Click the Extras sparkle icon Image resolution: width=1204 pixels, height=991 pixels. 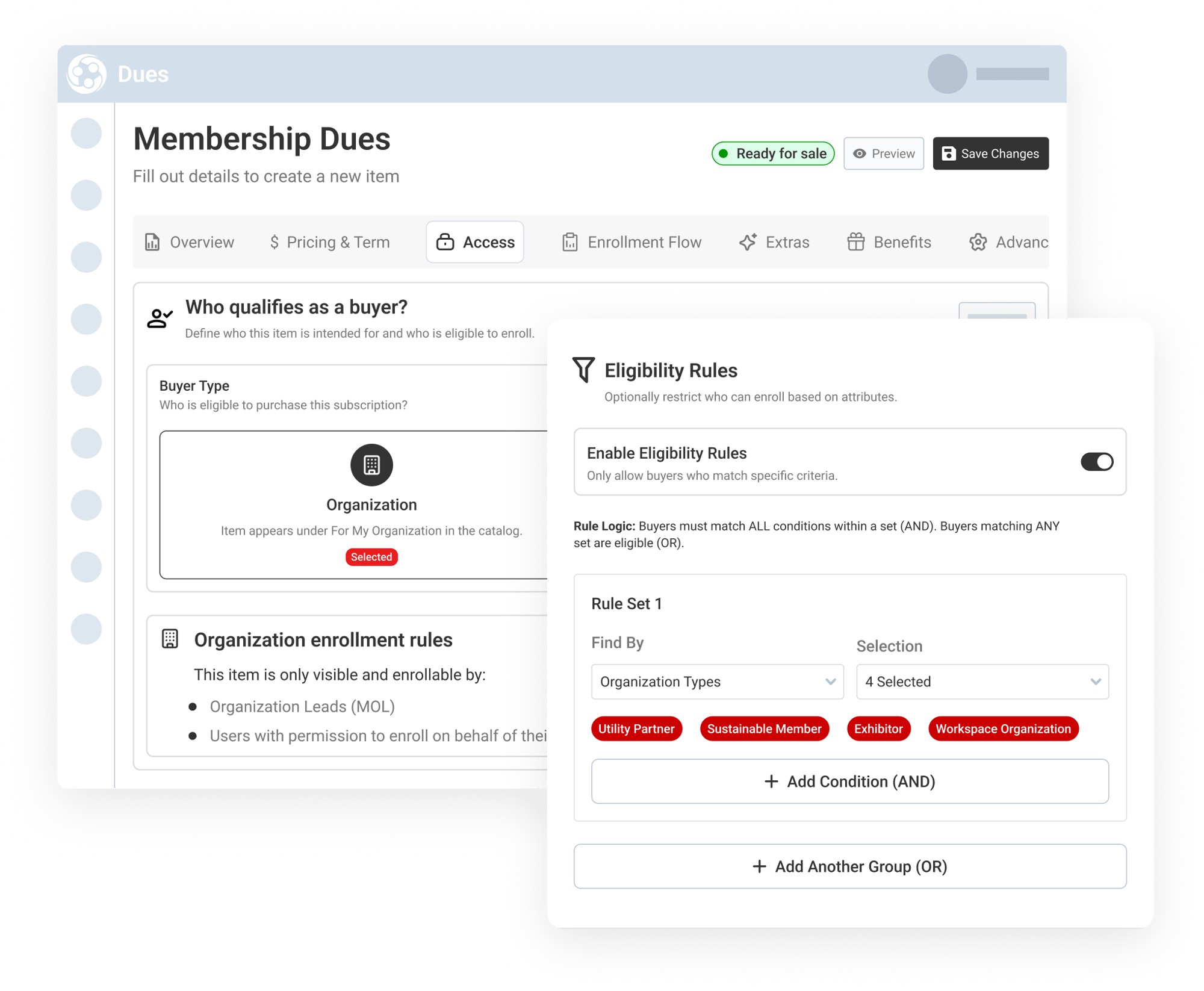pyautogui.click(x=748, y=242)
